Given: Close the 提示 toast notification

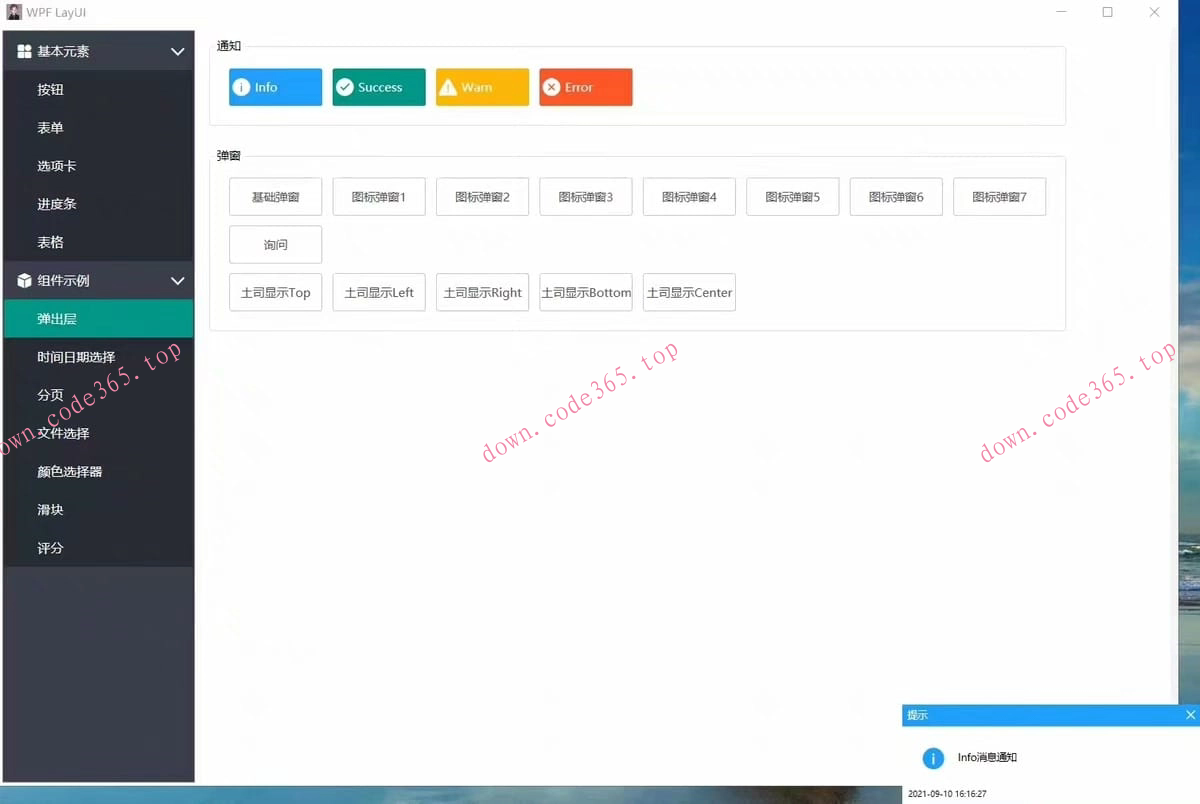Looking at the screenshot, I should (1190, 715).
